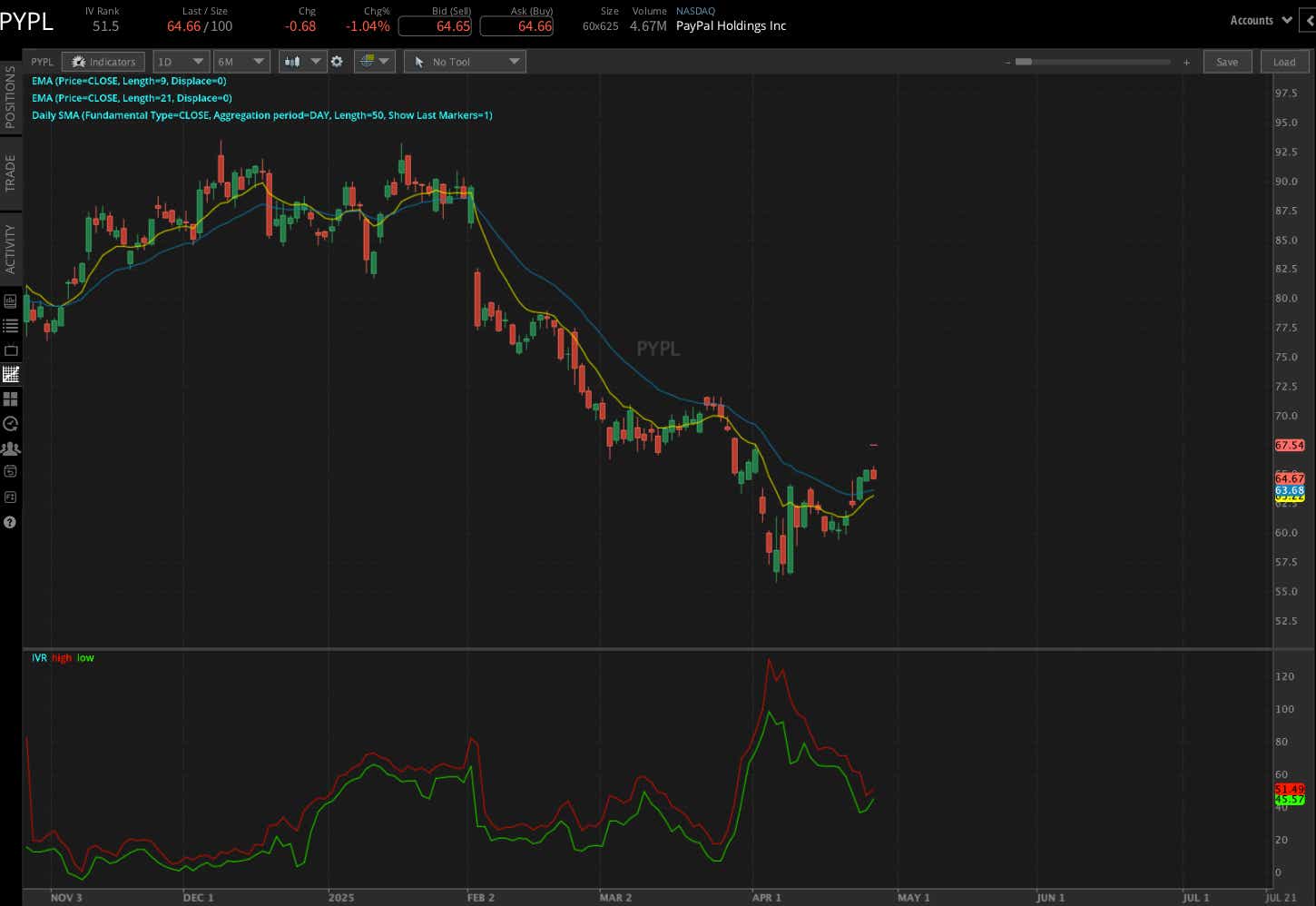The width and height of the screenshot is (1316, 906).
Task: Open the clock history icon in sidebar
Action: [x=10, y=424]
